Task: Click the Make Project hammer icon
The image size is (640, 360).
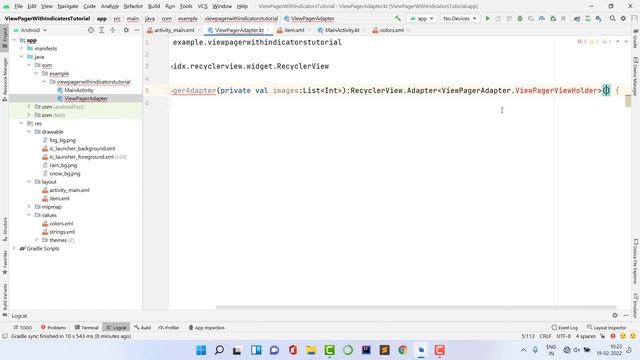Action: coord(398,18)
